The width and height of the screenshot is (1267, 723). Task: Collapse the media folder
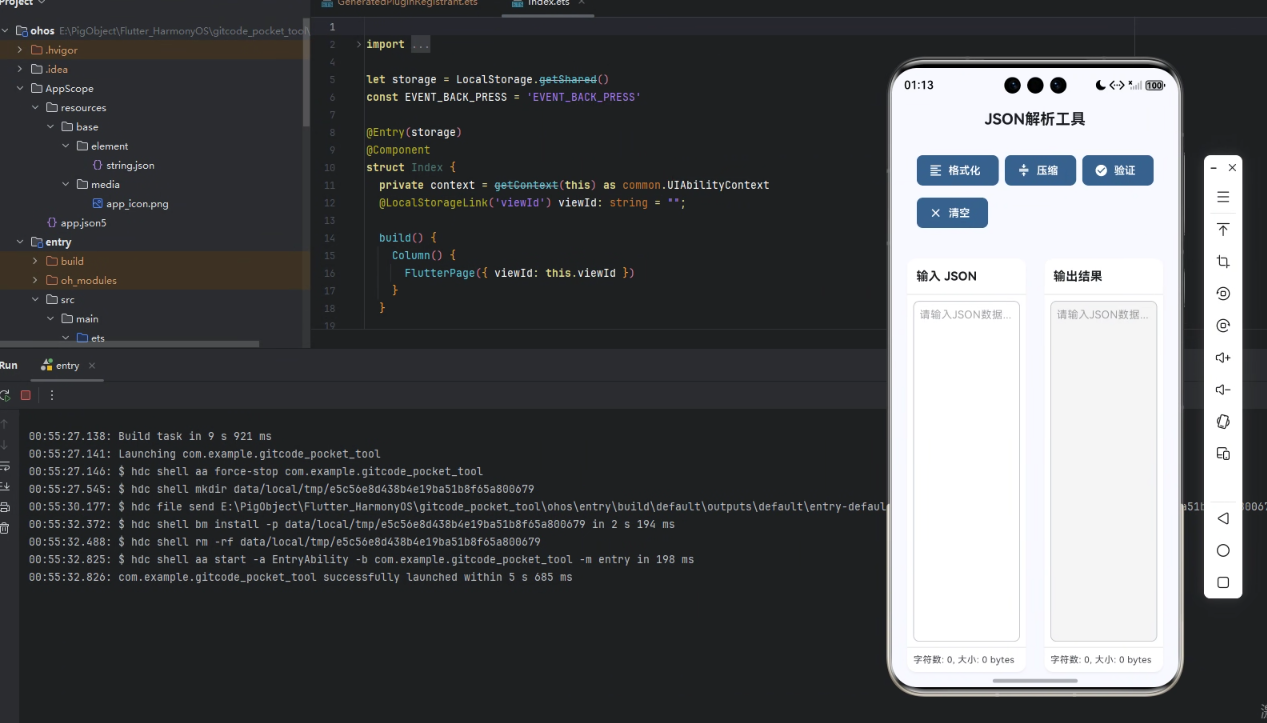66,184
